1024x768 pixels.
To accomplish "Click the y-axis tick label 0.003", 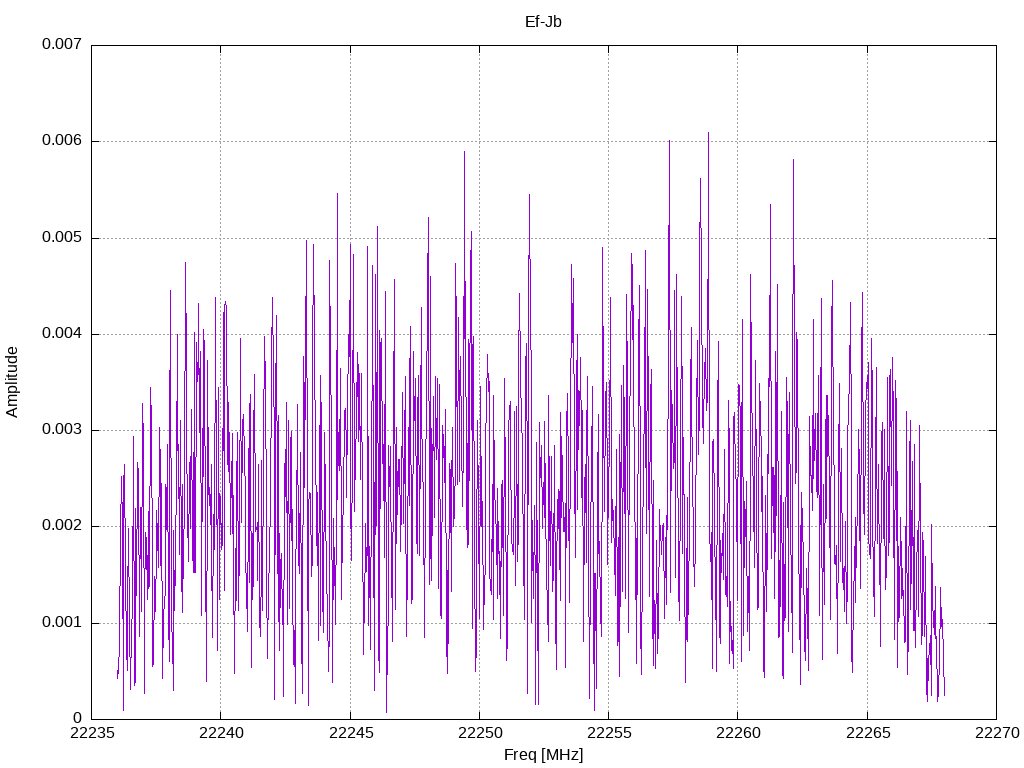I will tap(62, 429).
